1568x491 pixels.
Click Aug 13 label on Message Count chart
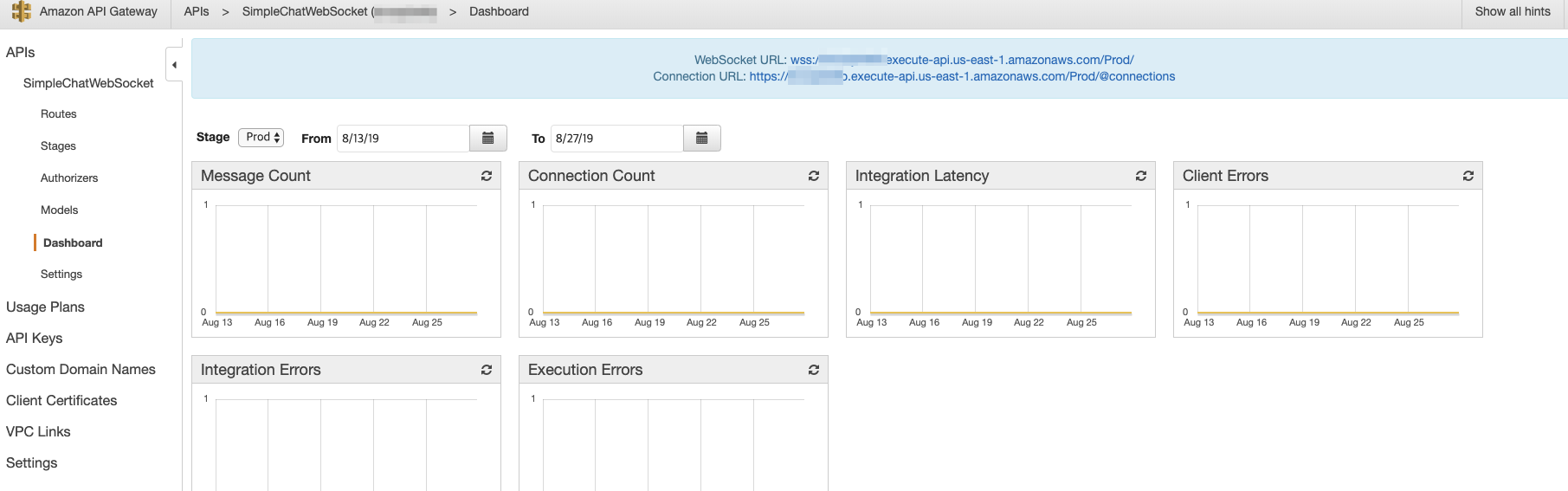(217, 322)
